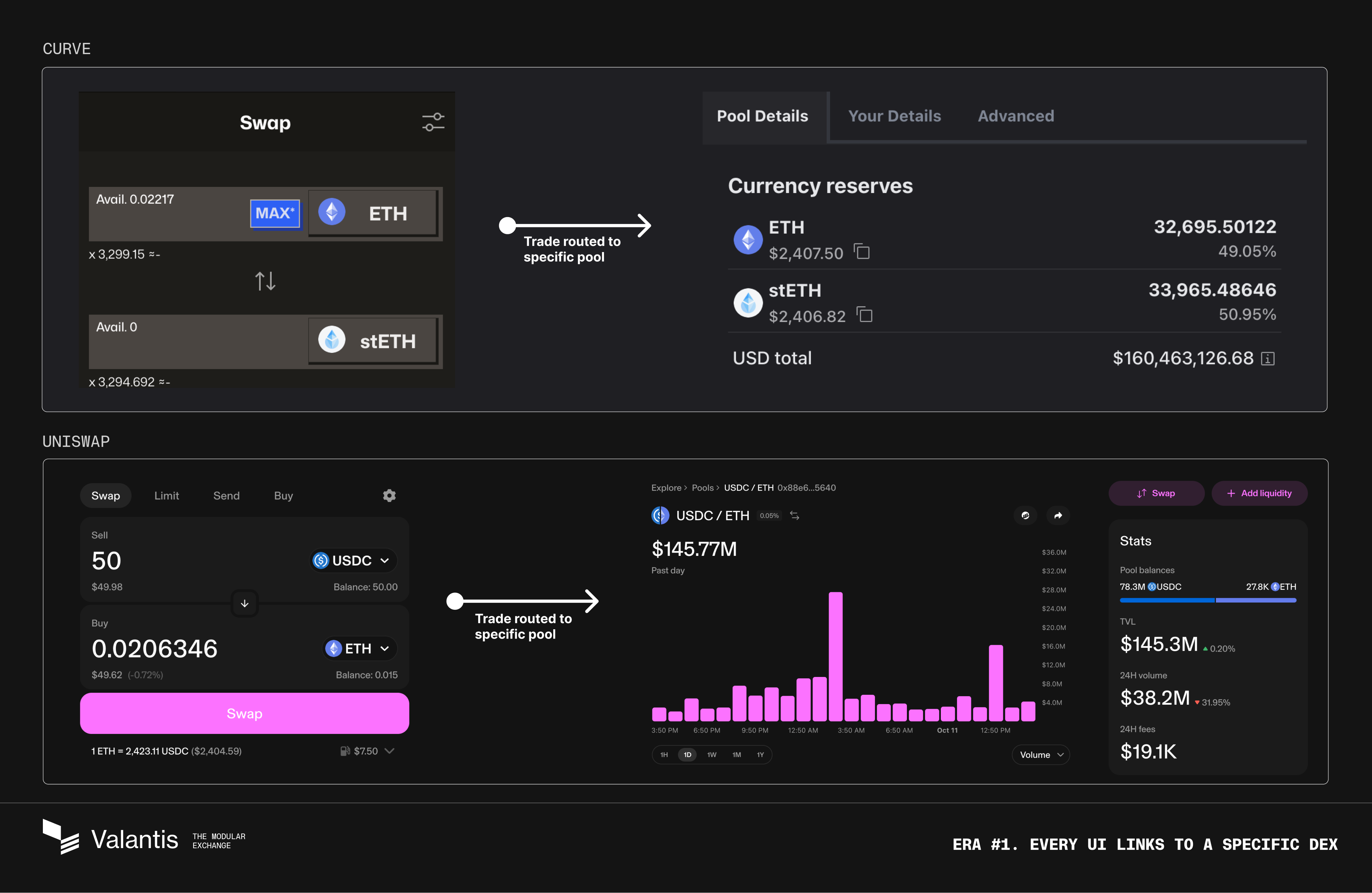Click the purple Swap button near Stats
The height and width of the screenshot is (893, 1372).
(x=1156, y=493)
